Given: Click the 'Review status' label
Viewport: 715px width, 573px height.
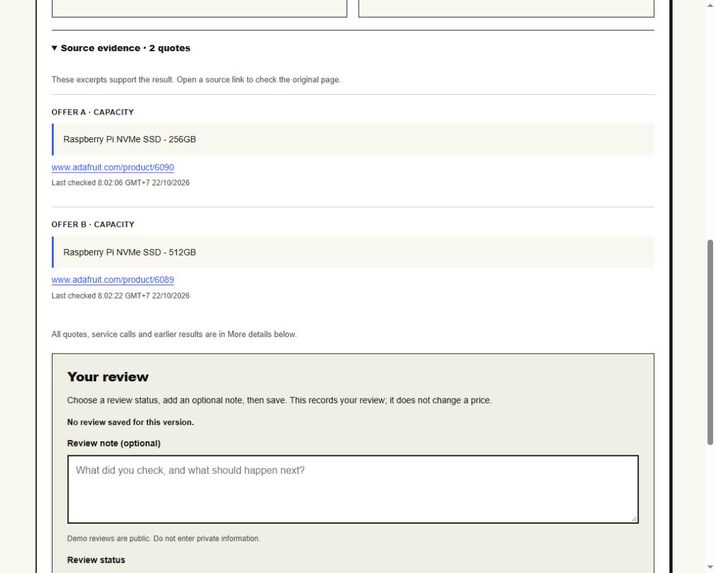Looking at the screenshot, I should coord(96,560).
